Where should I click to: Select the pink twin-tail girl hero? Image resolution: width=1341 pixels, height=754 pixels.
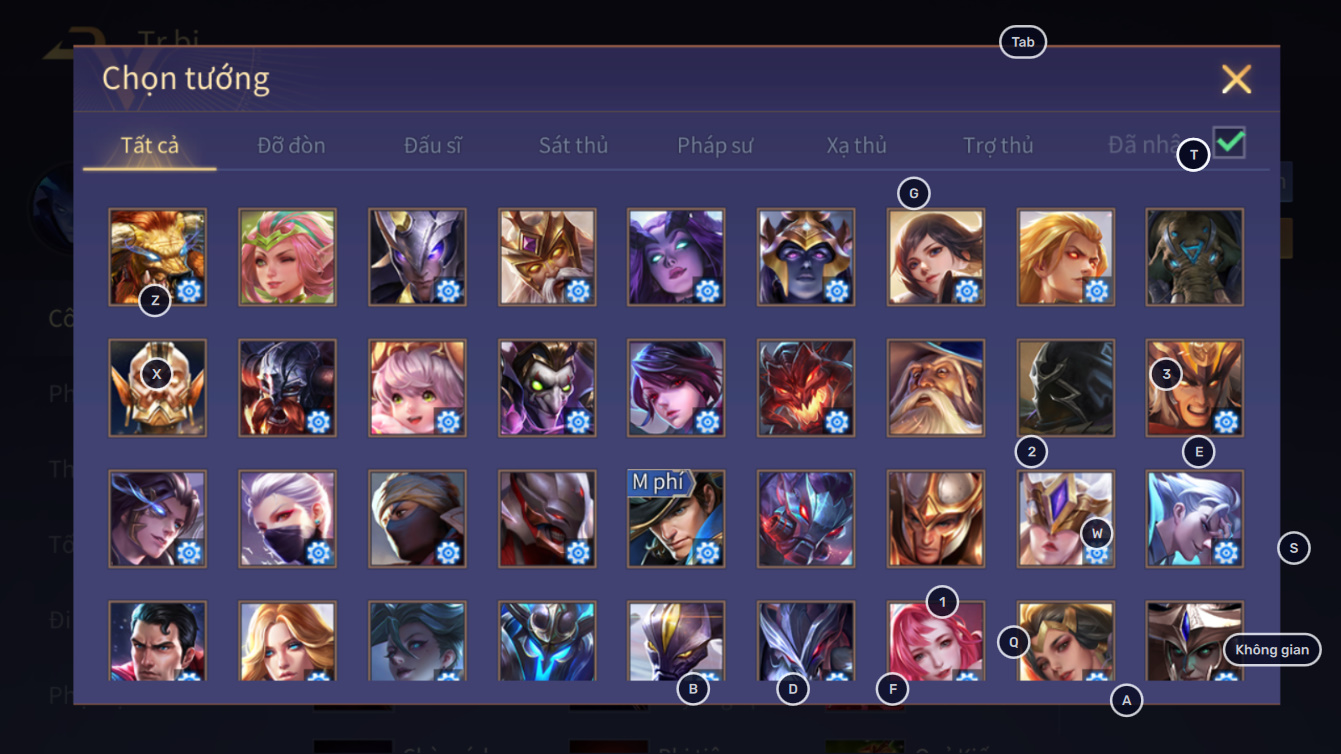point(417,388)
